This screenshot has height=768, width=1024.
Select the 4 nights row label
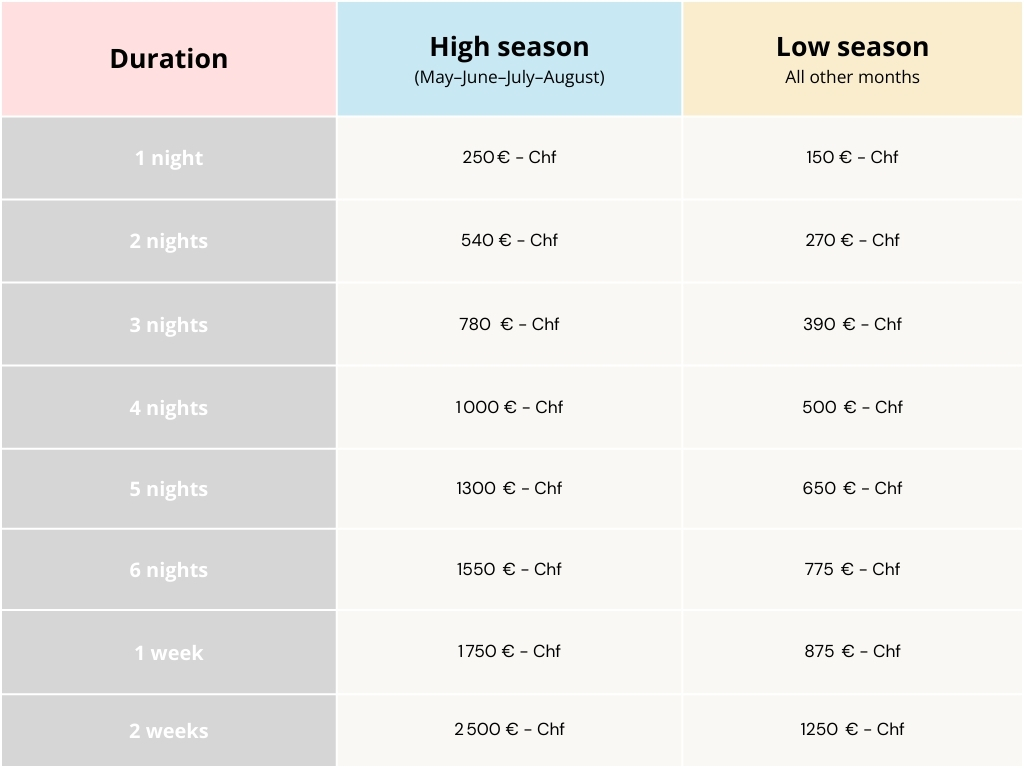pyautogui.click(x=169, y=408)
